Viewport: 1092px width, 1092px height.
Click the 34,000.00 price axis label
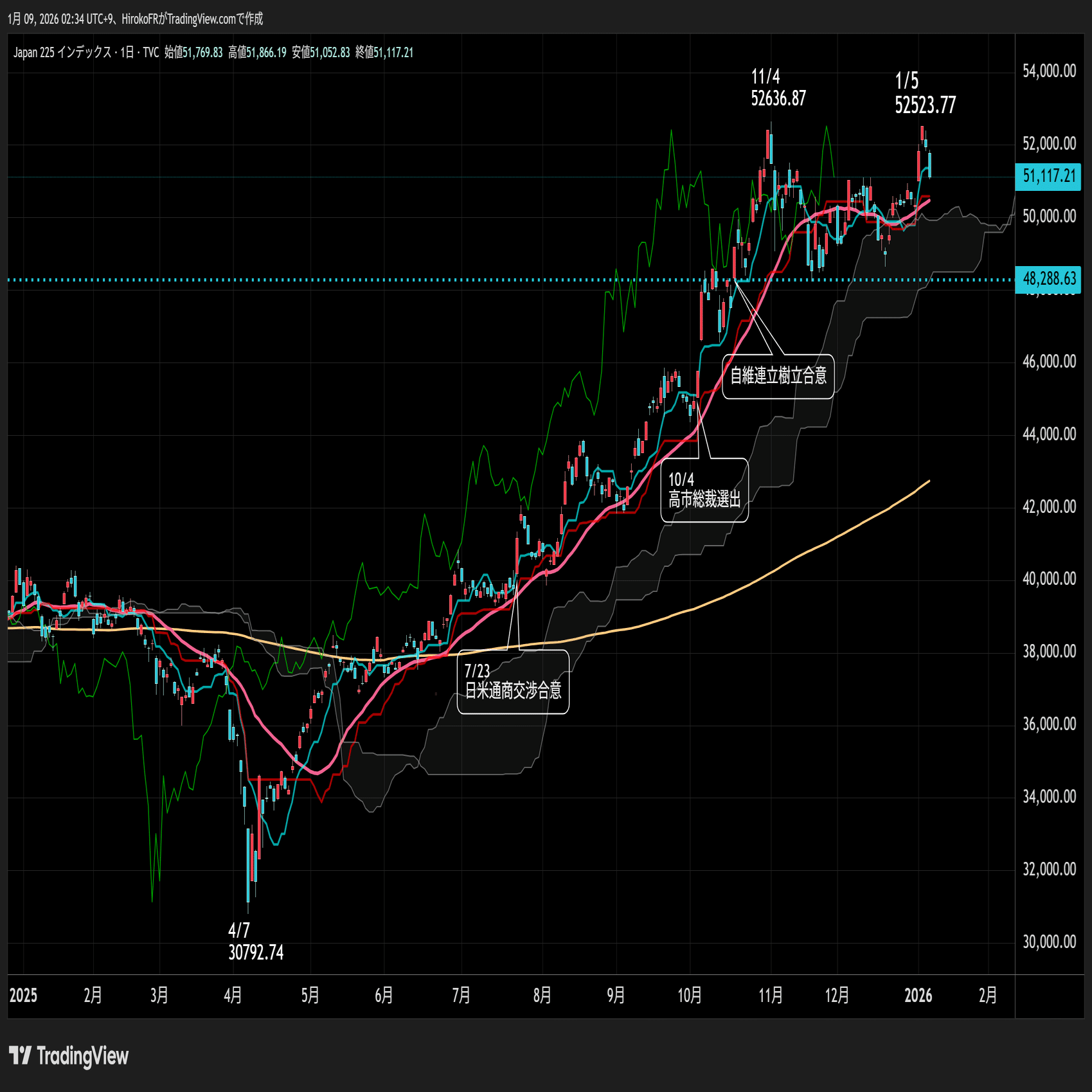pyautogui.click(x=1049, y=797)
